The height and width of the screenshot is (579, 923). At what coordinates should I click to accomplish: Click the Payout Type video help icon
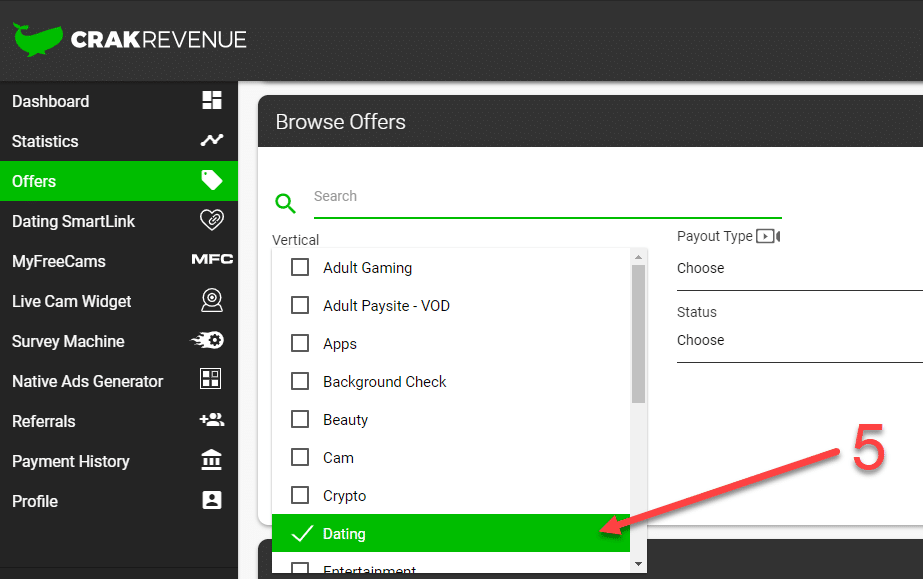click(767, 237)
